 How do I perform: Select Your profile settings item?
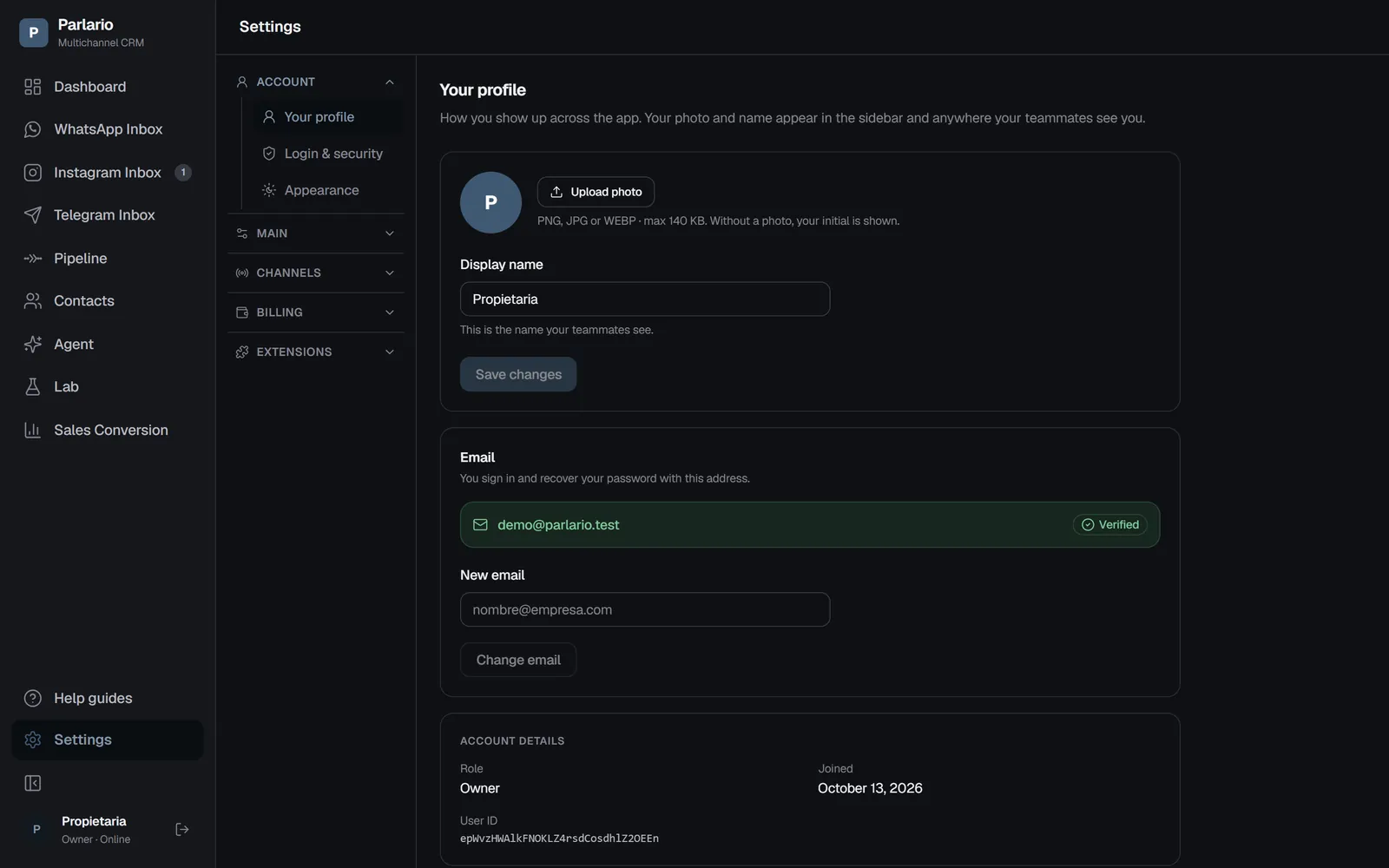[x=327, y=117]
